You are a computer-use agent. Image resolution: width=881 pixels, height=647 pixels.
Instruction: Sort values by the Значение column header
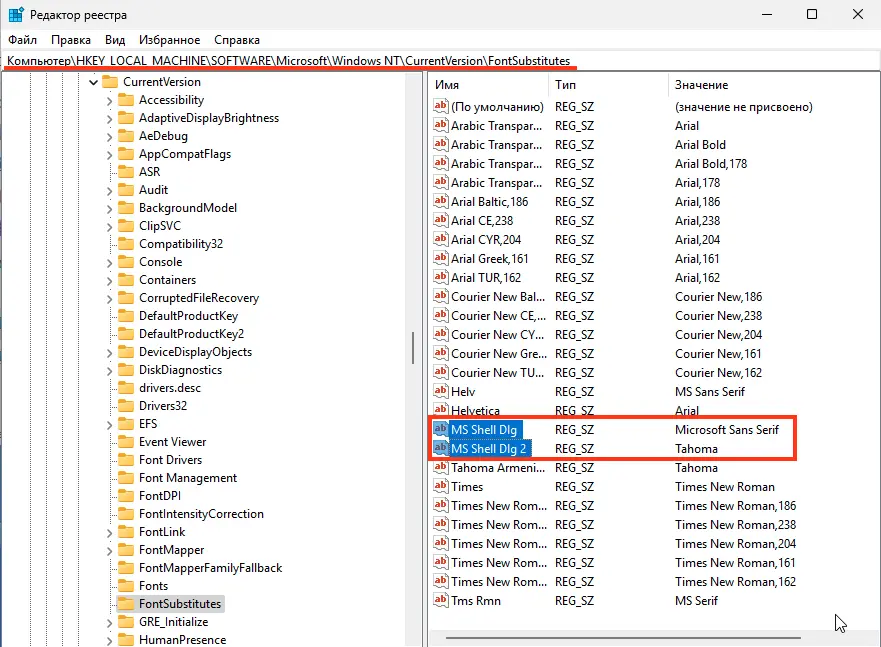[773, 85]
